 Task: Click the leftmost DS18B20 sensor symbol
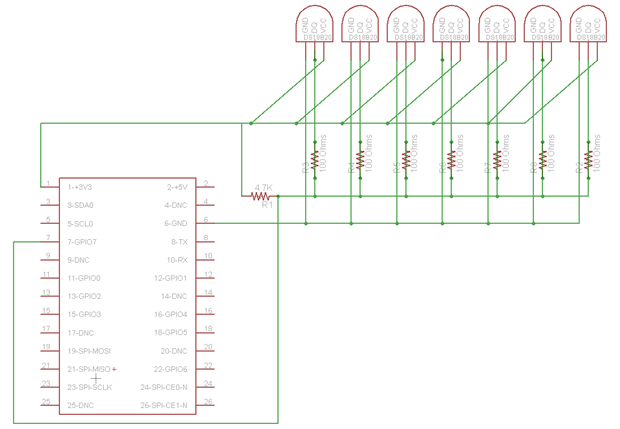(314, 24)
